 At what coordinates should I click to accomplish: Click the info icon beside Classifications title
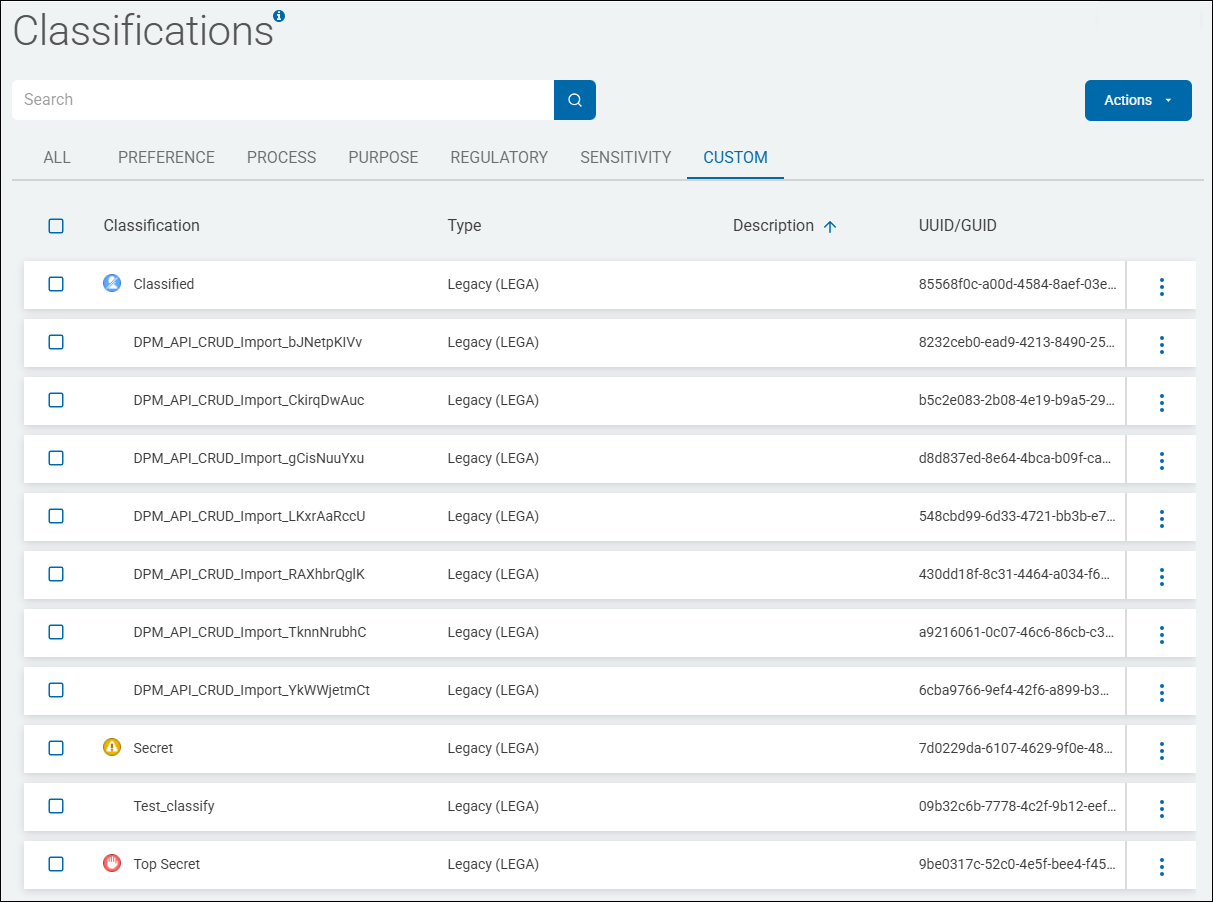click(x=279, y=16)
